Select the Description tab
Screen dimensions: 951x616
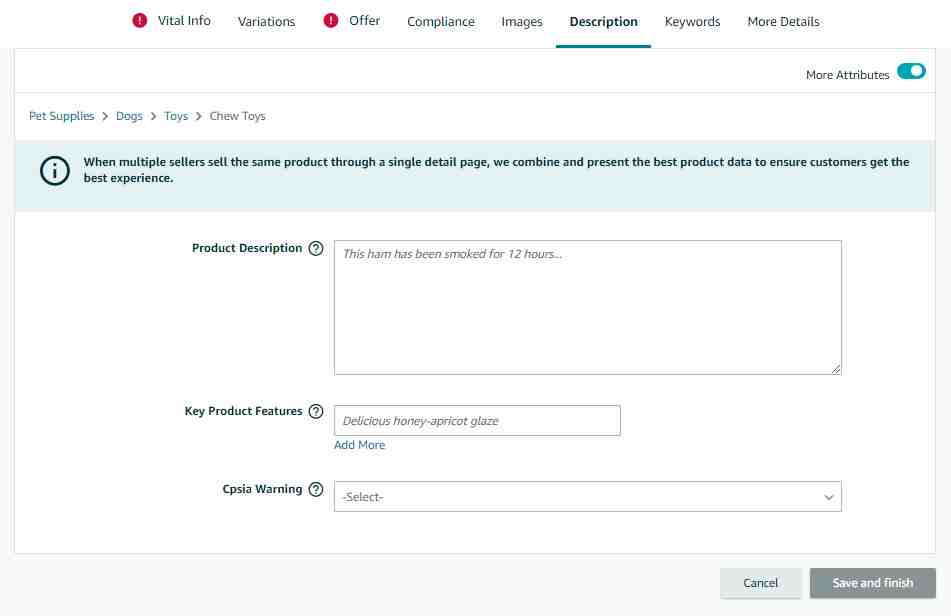[x=603, y=22]
